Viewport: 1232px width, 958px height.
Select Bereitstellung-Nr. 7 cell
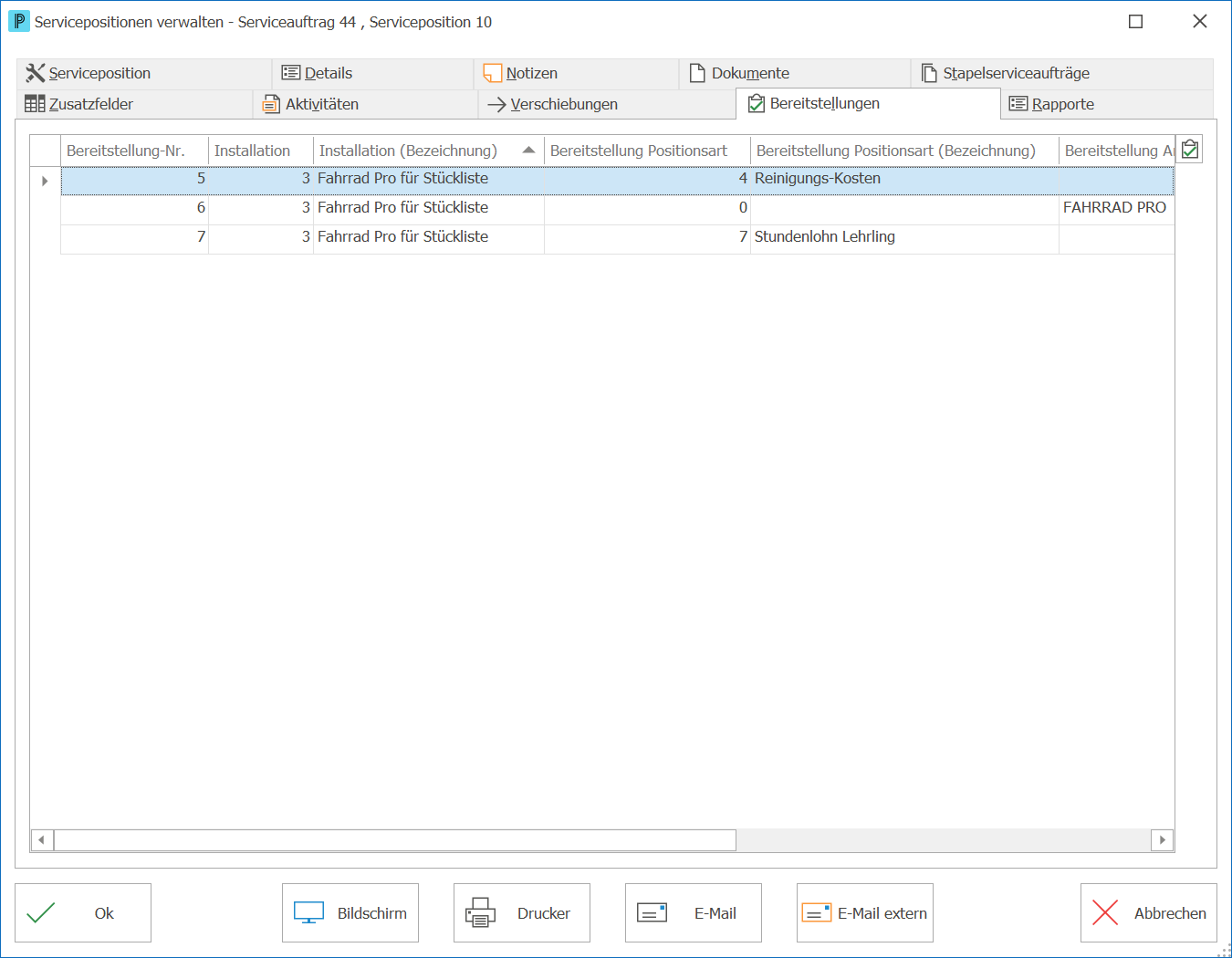[x=134, y=237]
